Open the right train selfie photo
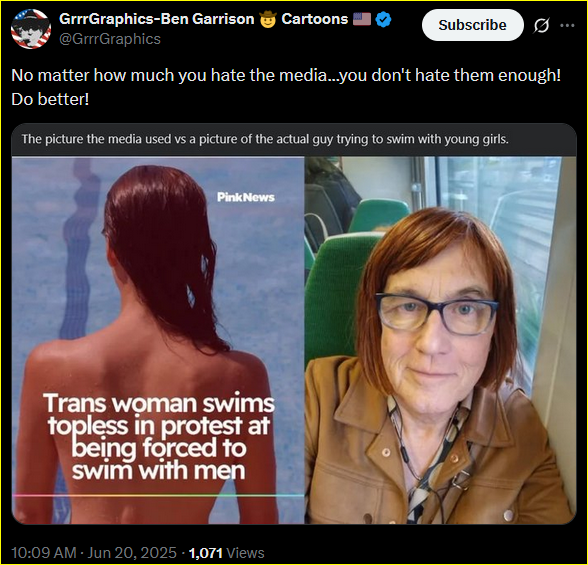Image resolution: width=588 pixels, height=565 pixels. [x=440, y=340]
